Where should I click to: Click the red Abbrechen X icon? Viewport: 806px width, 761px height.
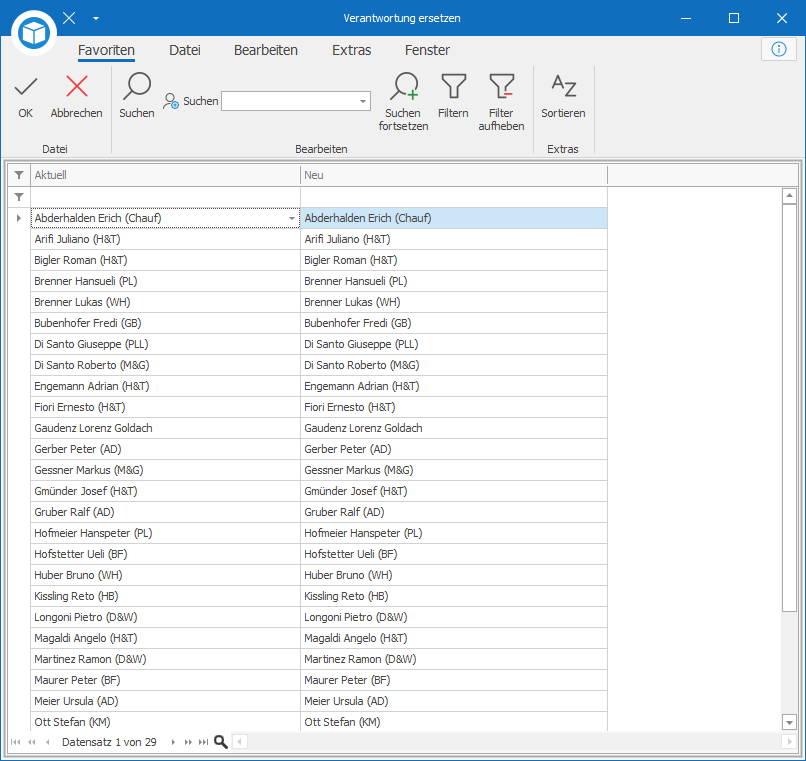pos(77,86)
